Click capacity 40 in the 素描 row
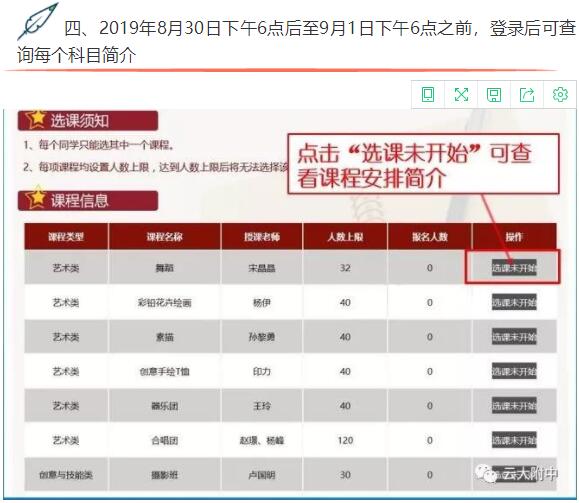The image size is (579, 503). (x=345, y=337)
